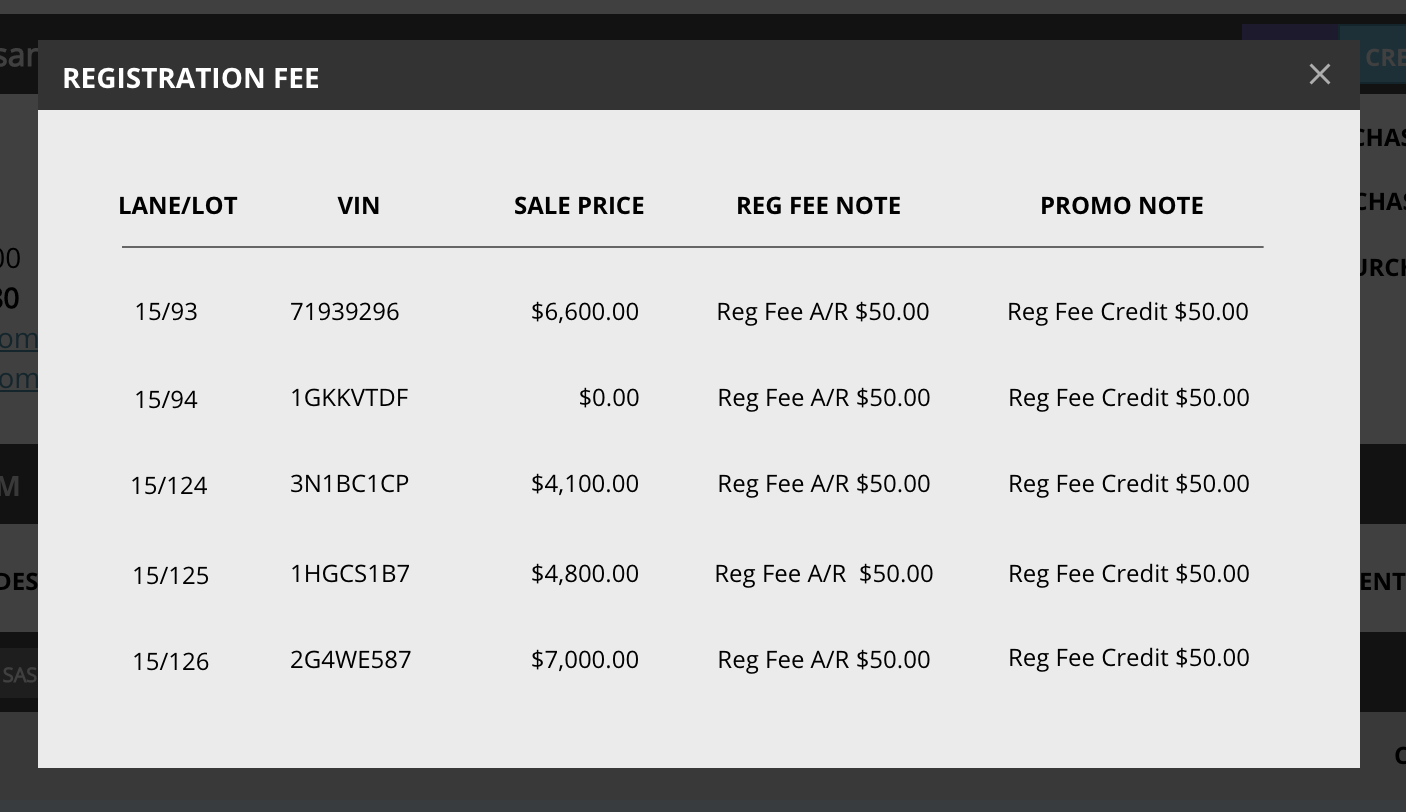Click the $4,800.00 sale price
The height and width of the screenshot is (812, 1406).
584,574
